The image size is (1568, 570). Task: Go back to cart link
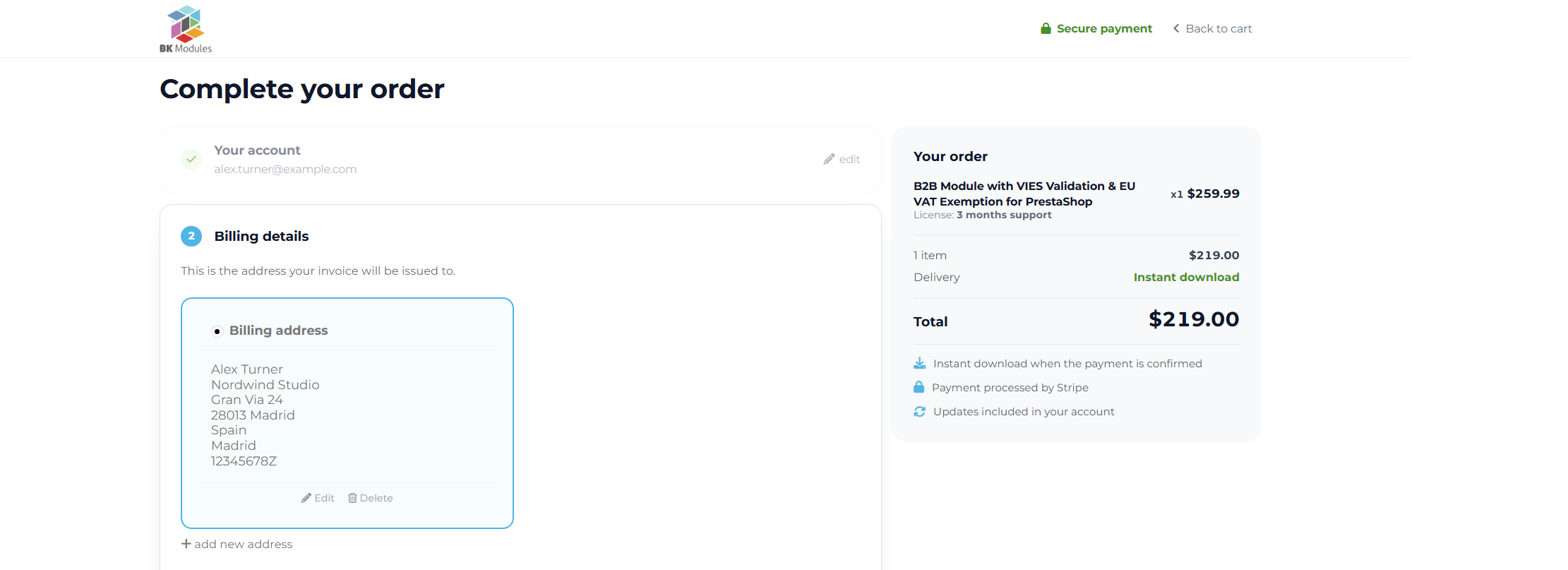click(1212, 28)
